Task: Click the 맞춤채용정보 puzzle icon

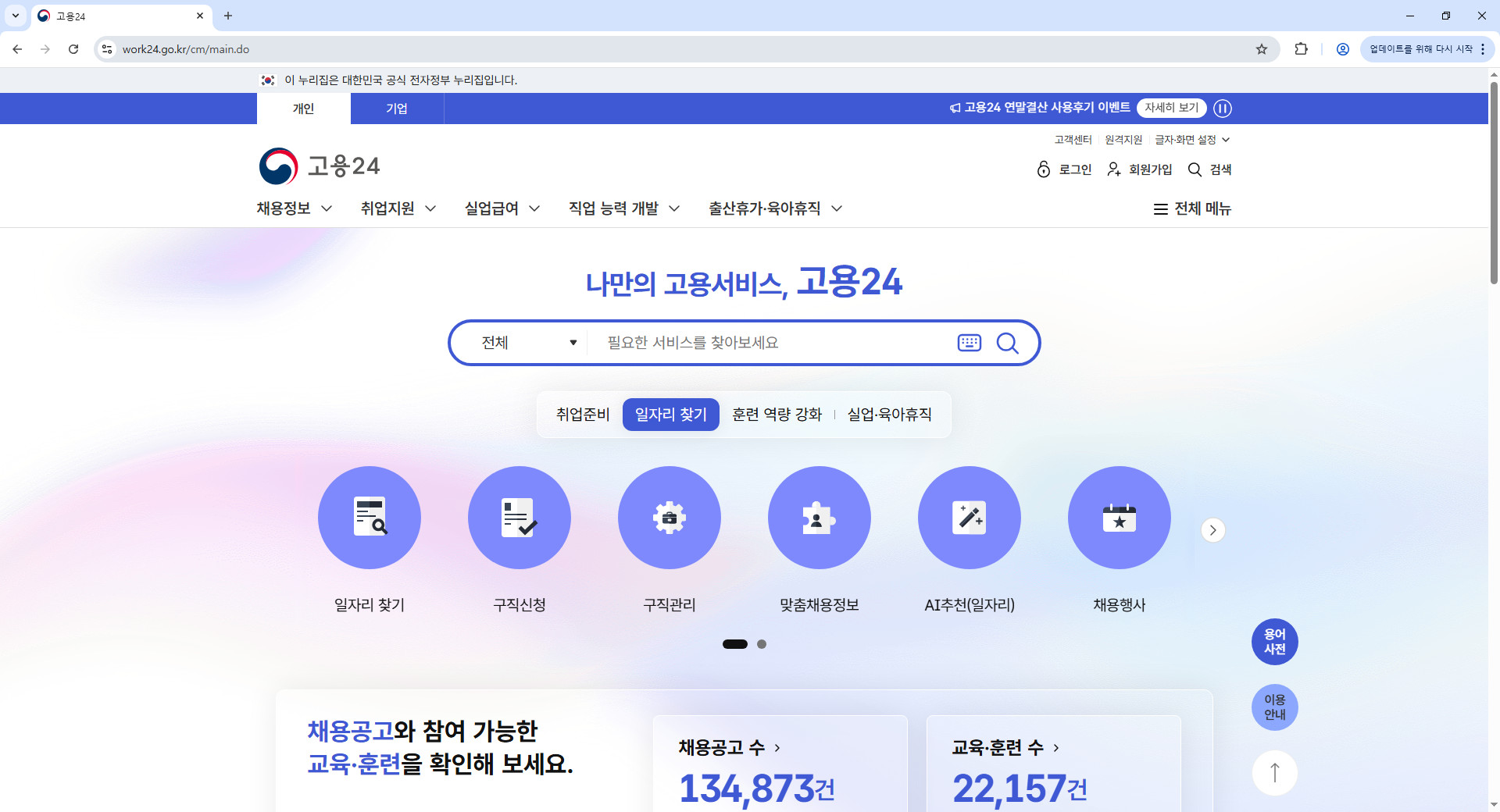Action: (819, 517)
